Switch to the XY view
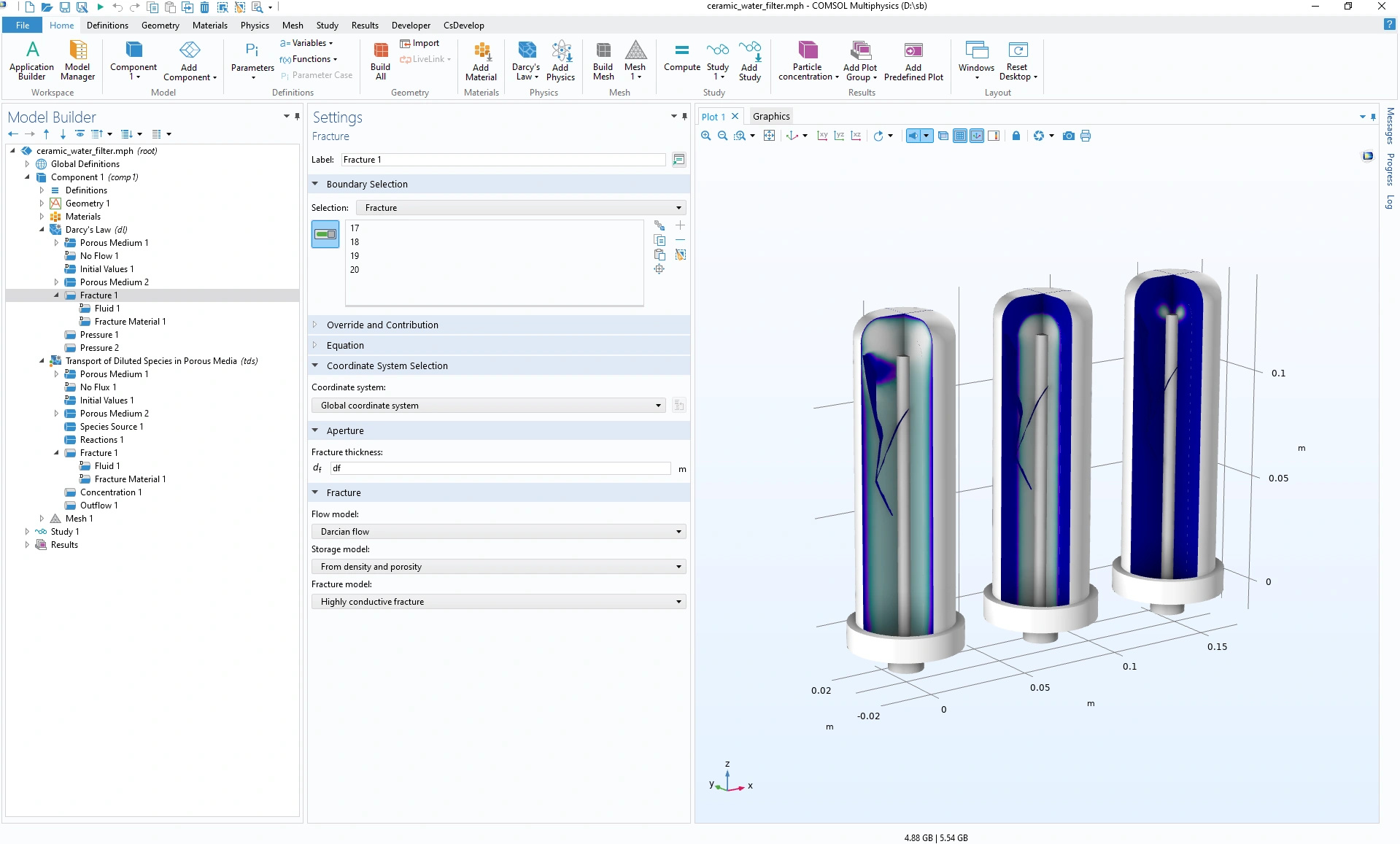 pyautogui.click(x=822, y=136)
